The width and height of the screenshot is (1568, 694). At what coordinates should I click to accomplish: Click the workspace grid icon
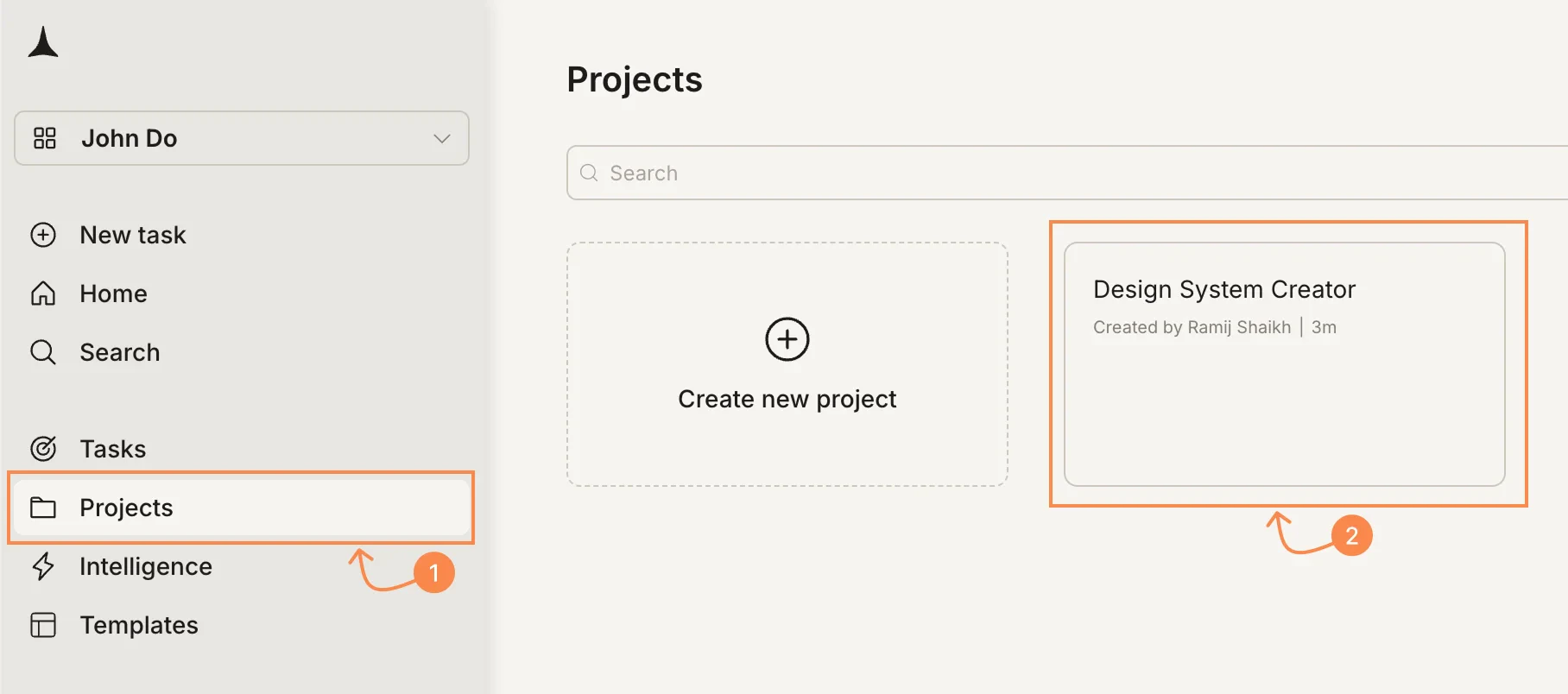[x=44, y=138]
